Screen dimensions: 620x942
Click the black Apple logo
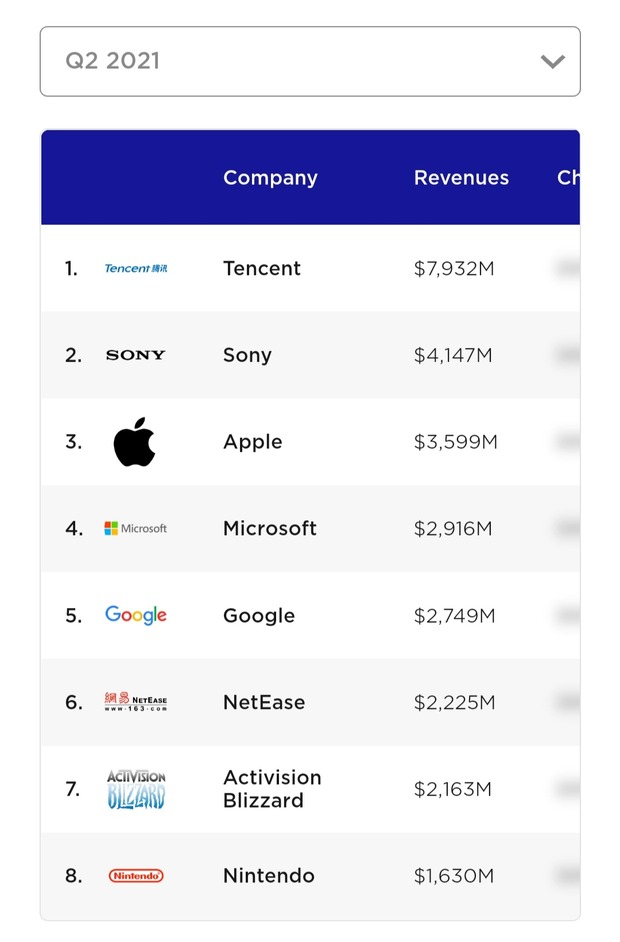[x=135, y=442]
